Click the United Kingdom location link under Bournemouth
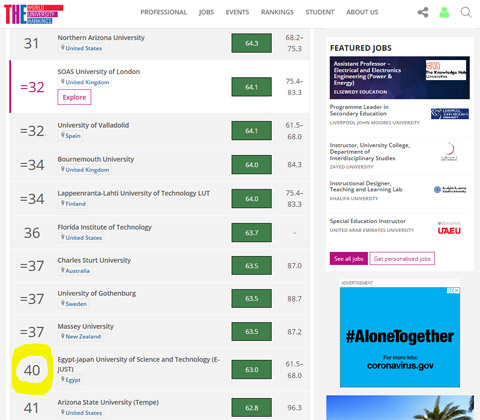The width and height of the screenshot is (480, 420). (x=87, y=170)
